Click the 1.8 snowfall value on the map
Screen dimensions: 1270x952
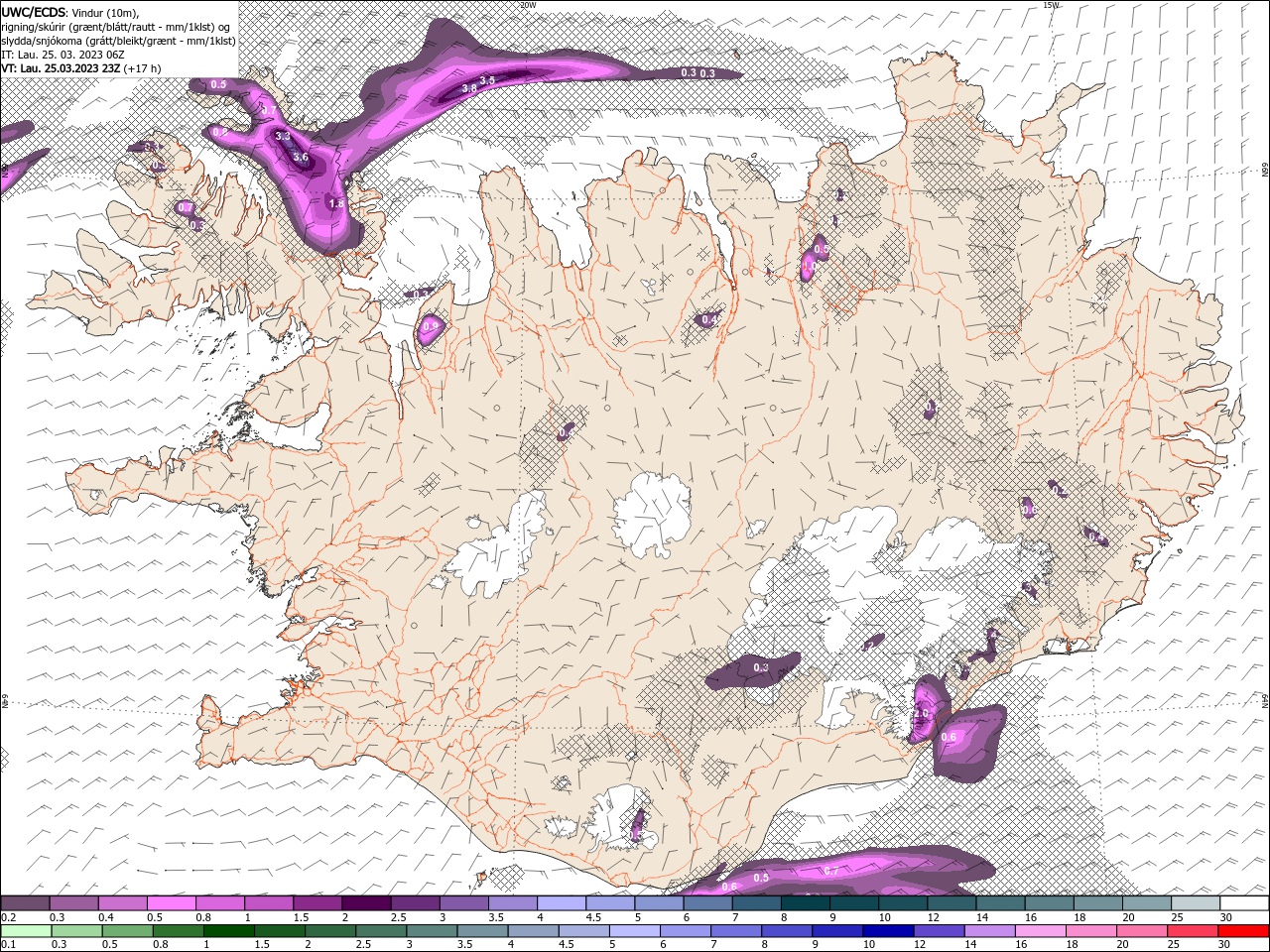tap(335, 203)
